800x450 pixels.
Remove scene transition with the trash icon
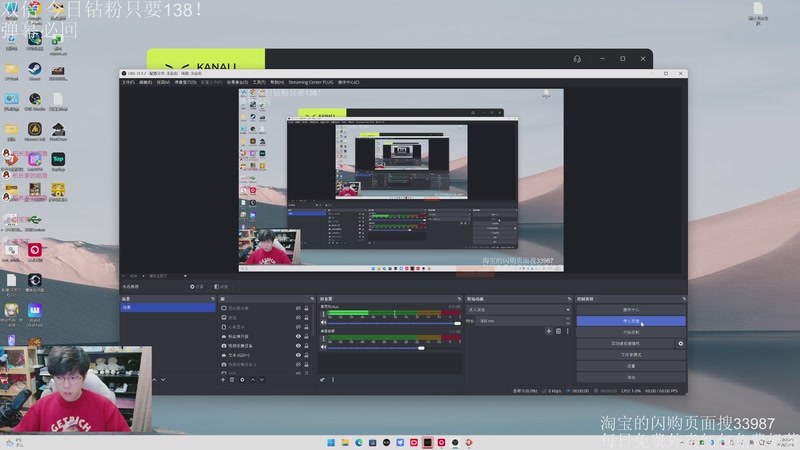pos(559,331)
